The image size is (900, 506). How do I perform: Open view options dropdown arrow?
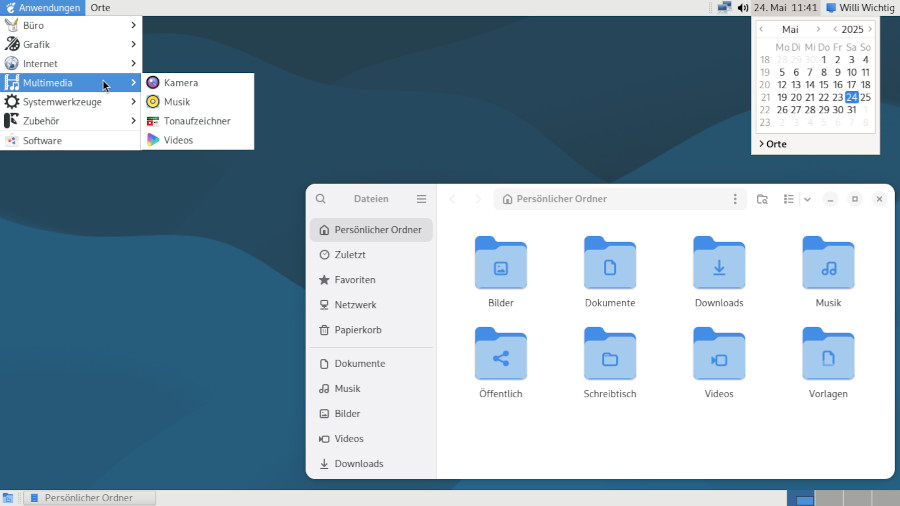click(807, 199)
